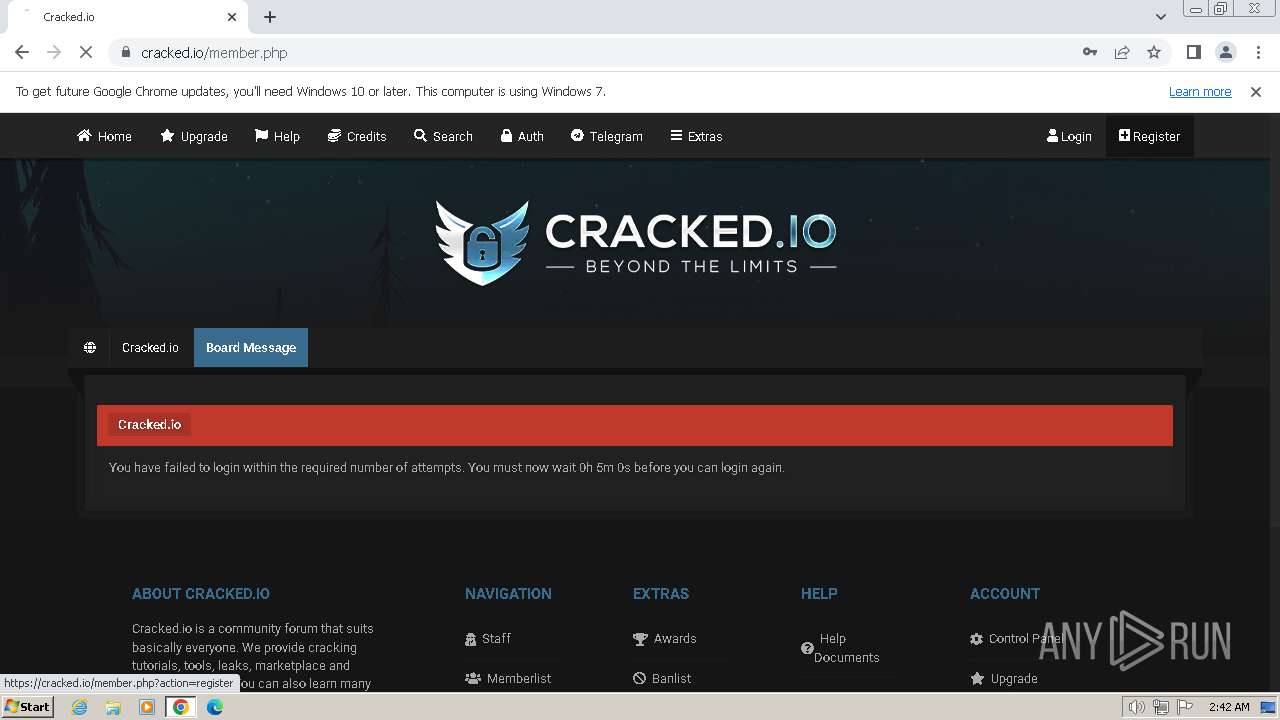The height and width of the screenshot is (720, 1280).
Task: Open the Windows Start menu
Action: [x=27, y=707]
